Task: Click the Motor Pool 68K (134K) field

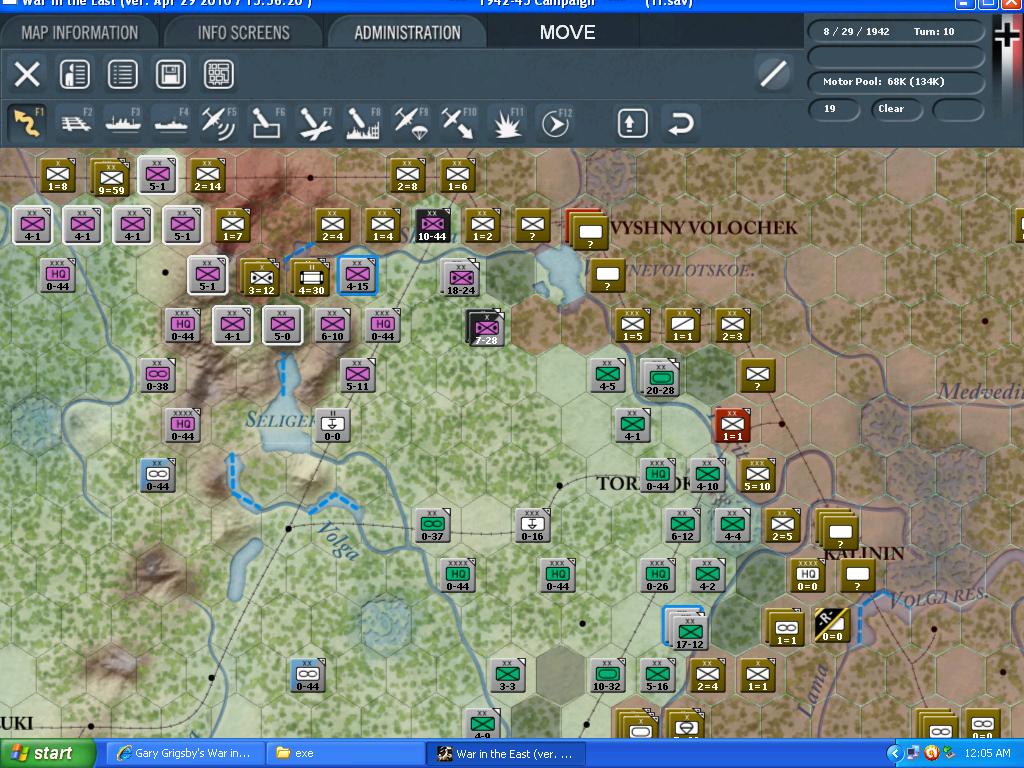Action: tap(896, 82)
